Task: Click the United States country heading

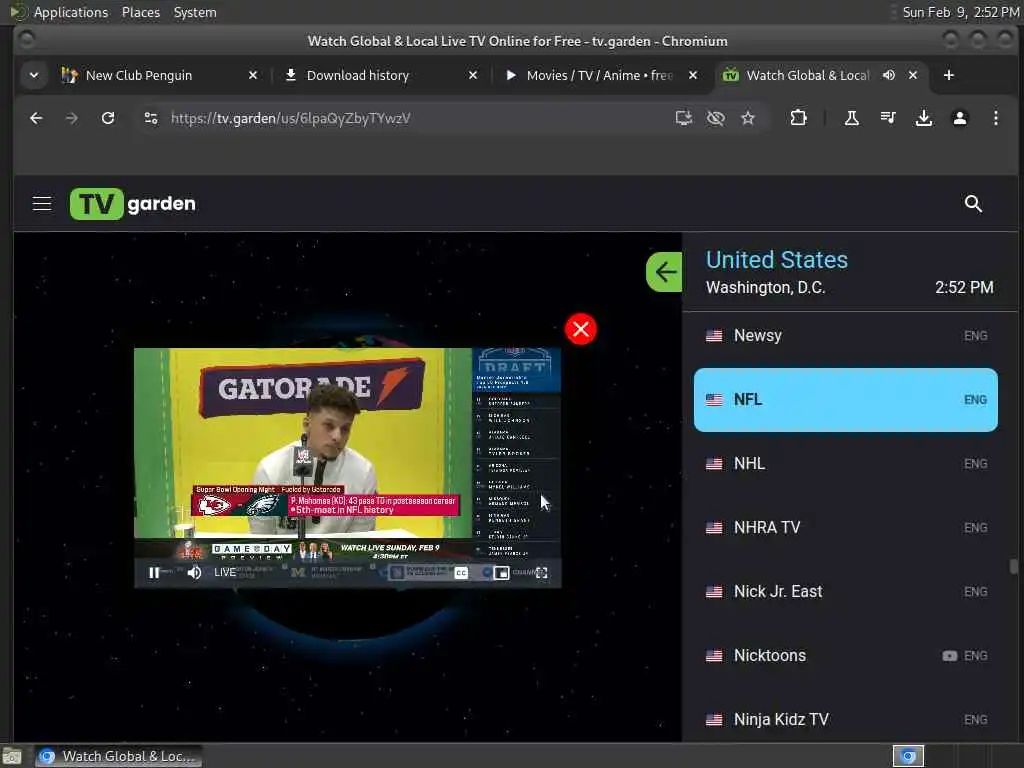Action: tap(776, 260)
